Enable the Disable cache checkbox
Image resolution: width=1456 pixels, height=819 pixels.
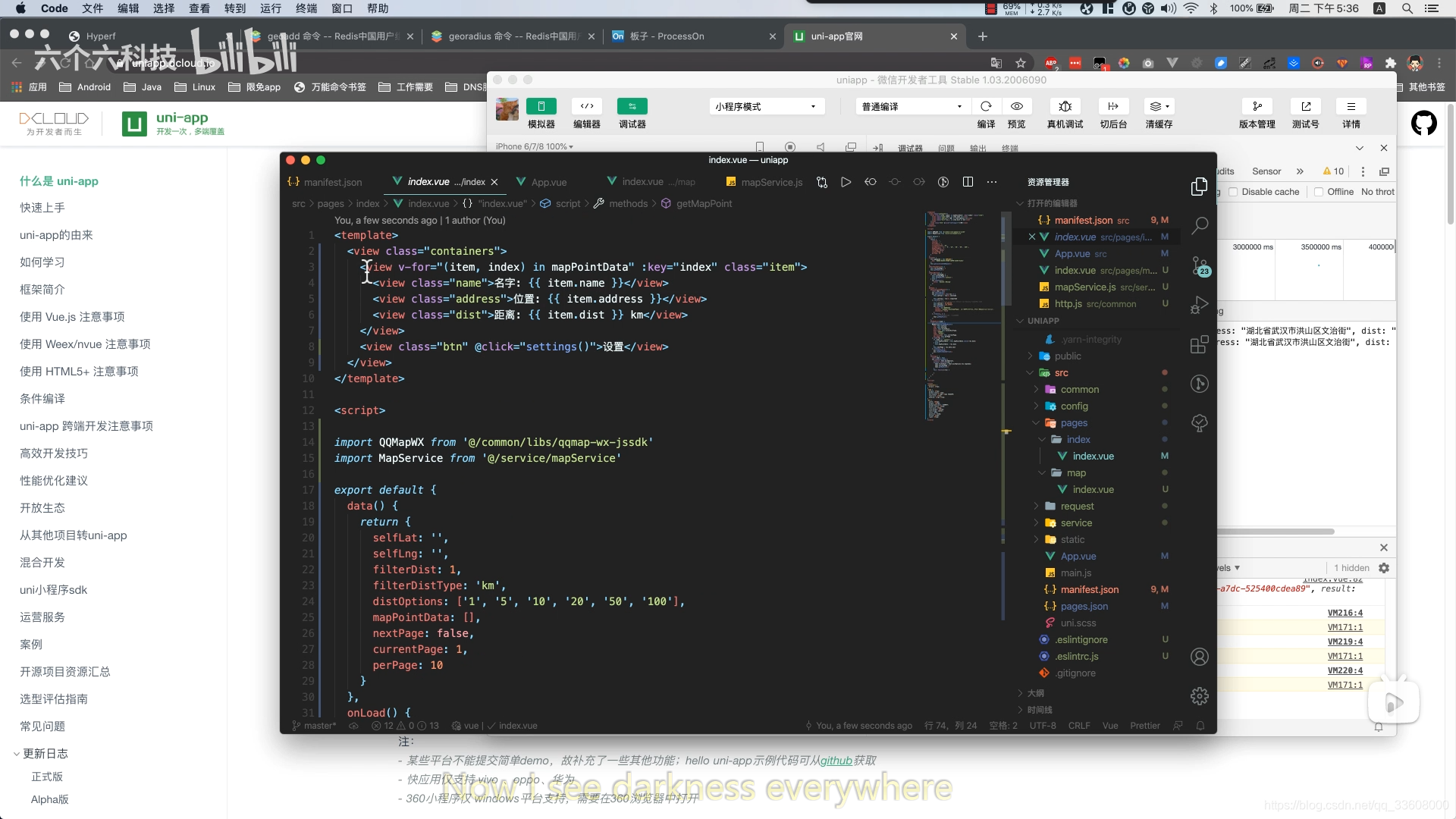[1233, 192]
